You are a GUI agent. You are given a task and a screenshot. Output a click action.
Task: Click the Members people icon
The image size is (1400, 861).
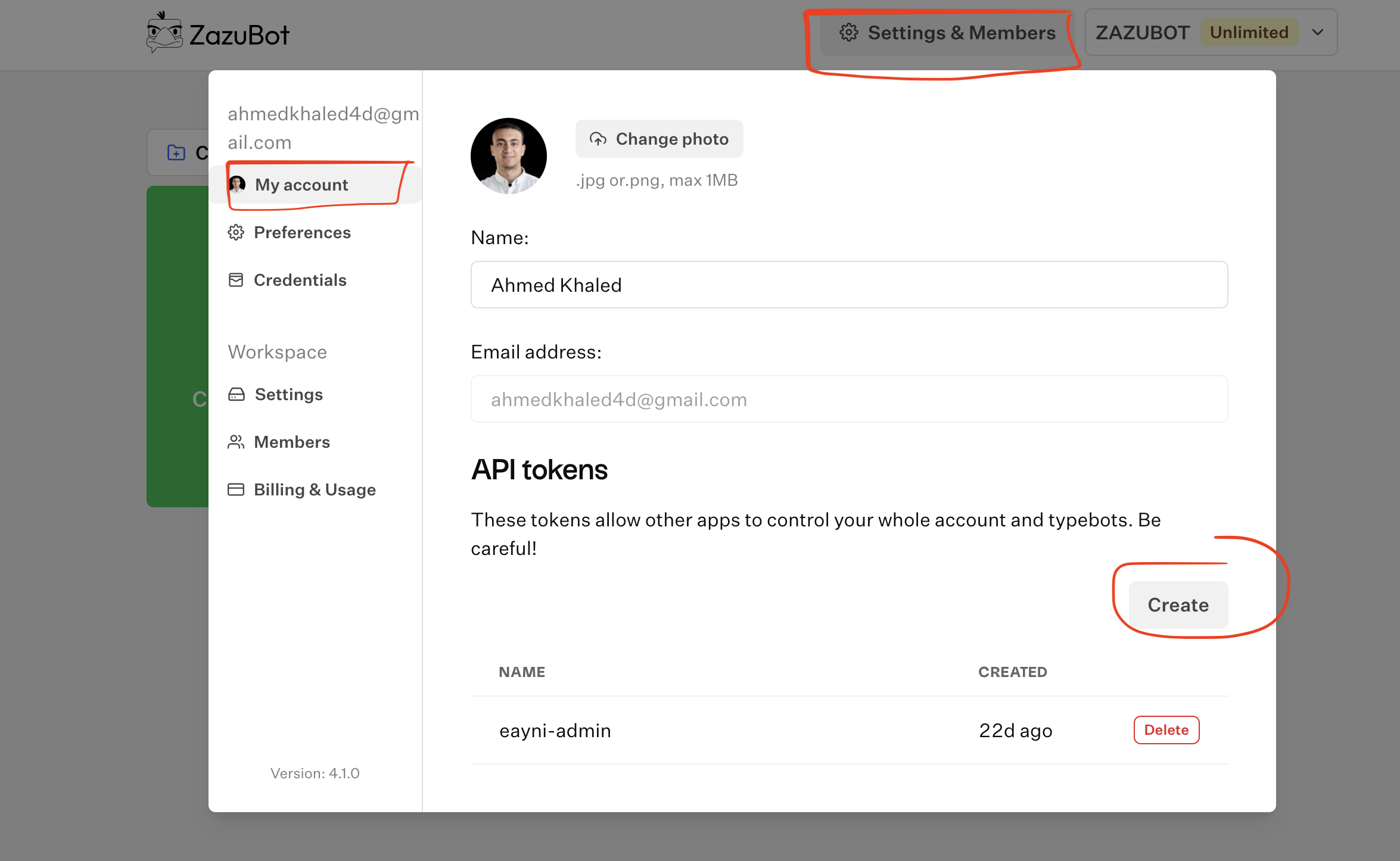[236, 441]
